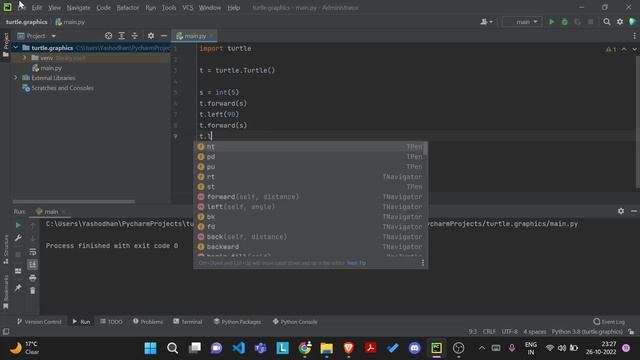640x360 pixels.
Task: Expand all icon in Project panel header
Action: point(122,36)
